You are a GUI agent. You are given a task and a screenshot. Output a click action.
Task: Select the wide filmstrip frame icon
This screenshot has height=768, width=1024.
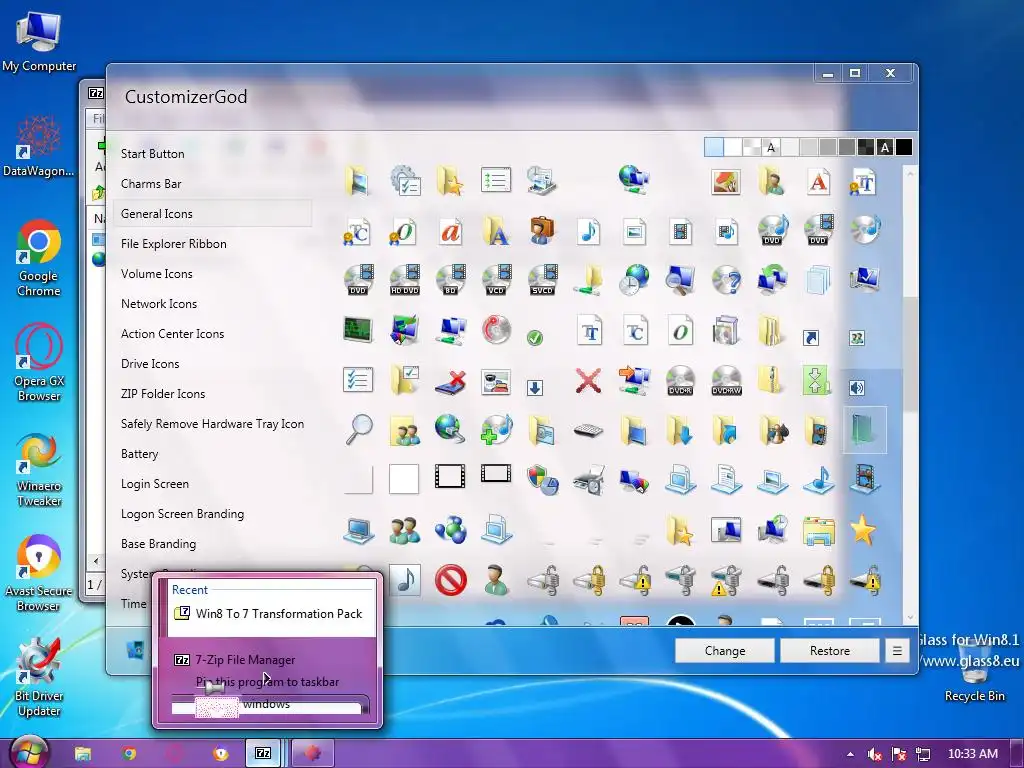click(496, 473)
